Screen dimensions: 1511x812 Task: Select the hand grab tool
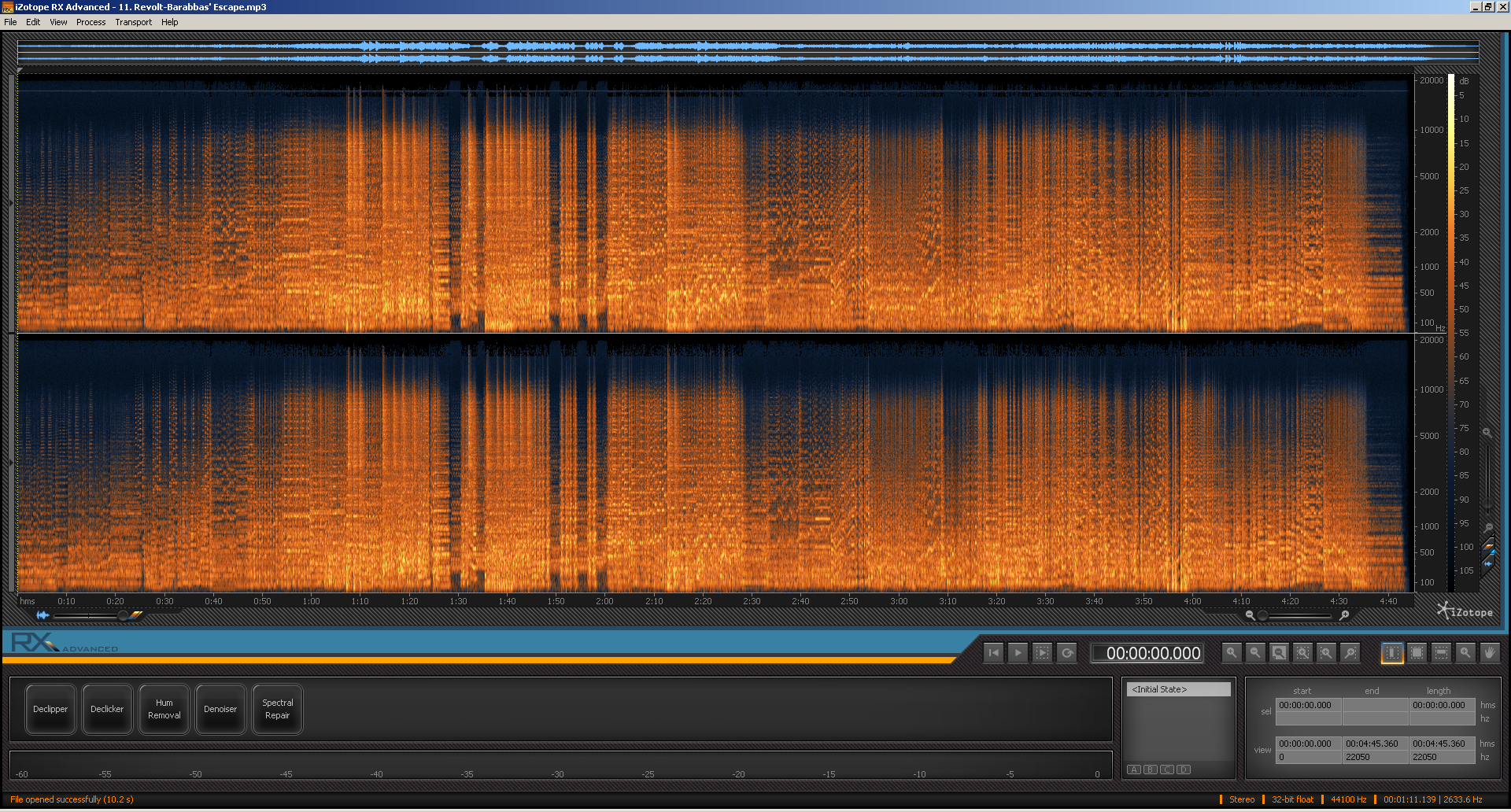tap(1489, 652)
